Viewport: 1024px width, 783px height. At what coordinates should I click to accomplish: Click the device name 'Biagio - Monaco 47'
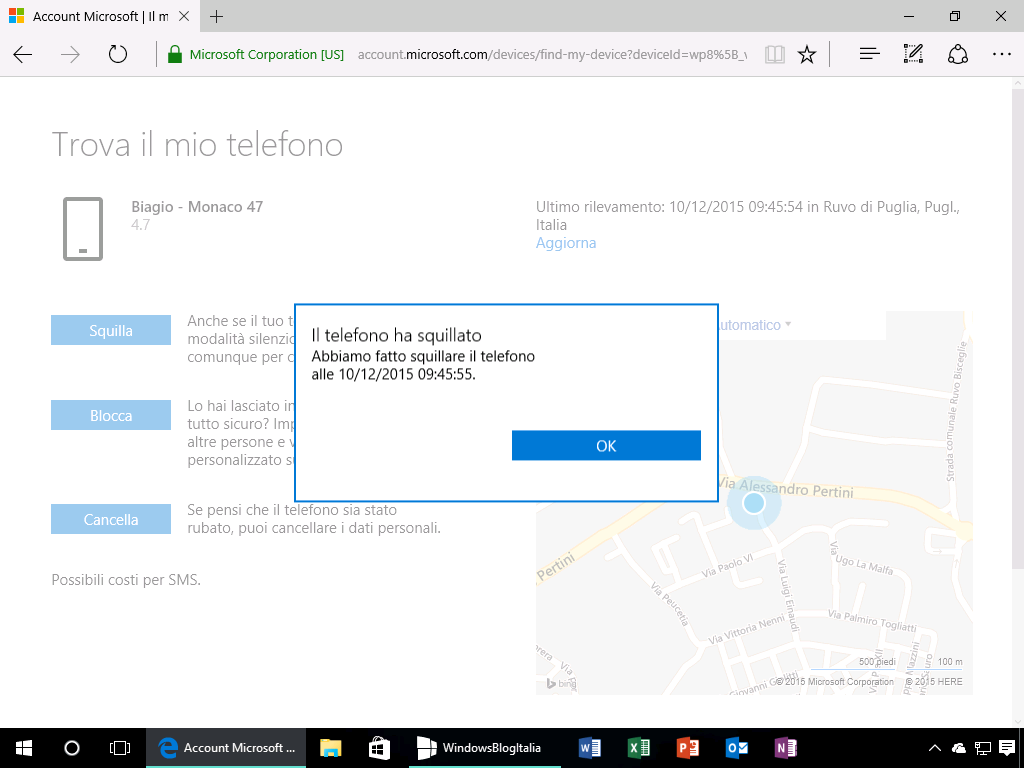tap(197, 207)
